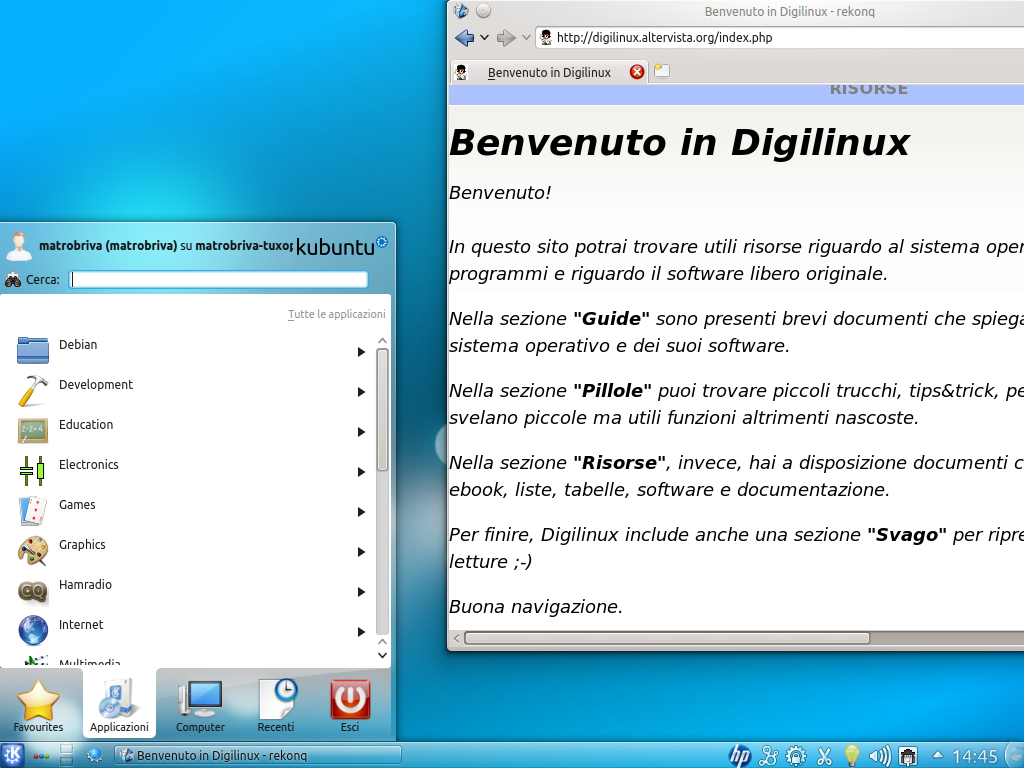Click the horizontal scrollbar left arrow
The height and width of the screenshot is (768, 1024).
(456, 638)
